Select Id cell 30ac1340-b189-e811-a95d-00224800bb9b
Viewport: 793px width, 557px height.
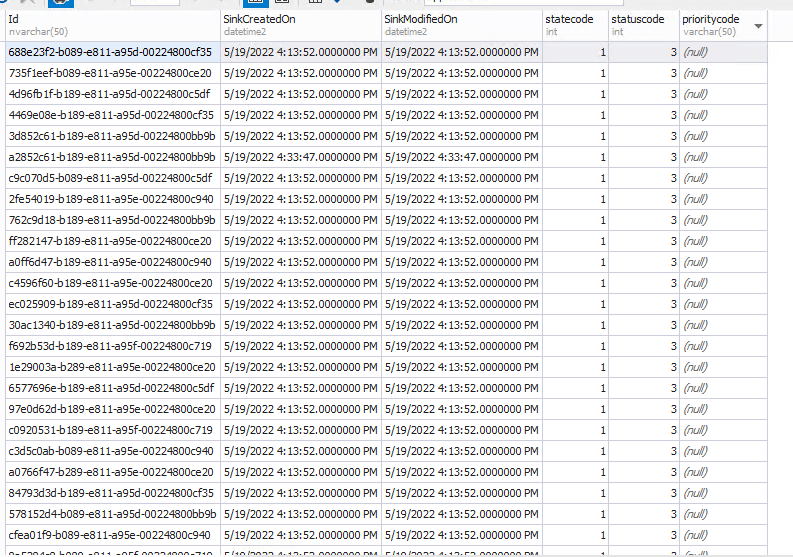tap(113, 325)
